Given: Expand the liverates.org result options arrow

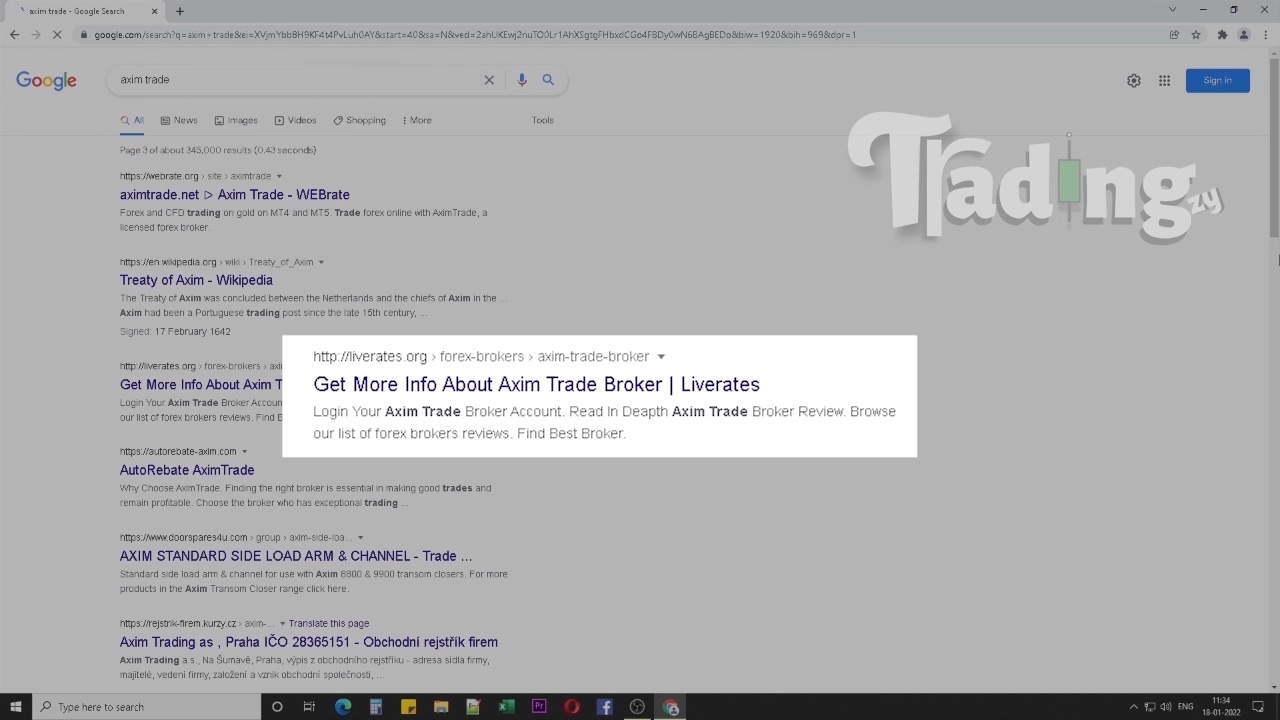Looking at the screenshot, I should pyautogui.click(x=661, y=357).
